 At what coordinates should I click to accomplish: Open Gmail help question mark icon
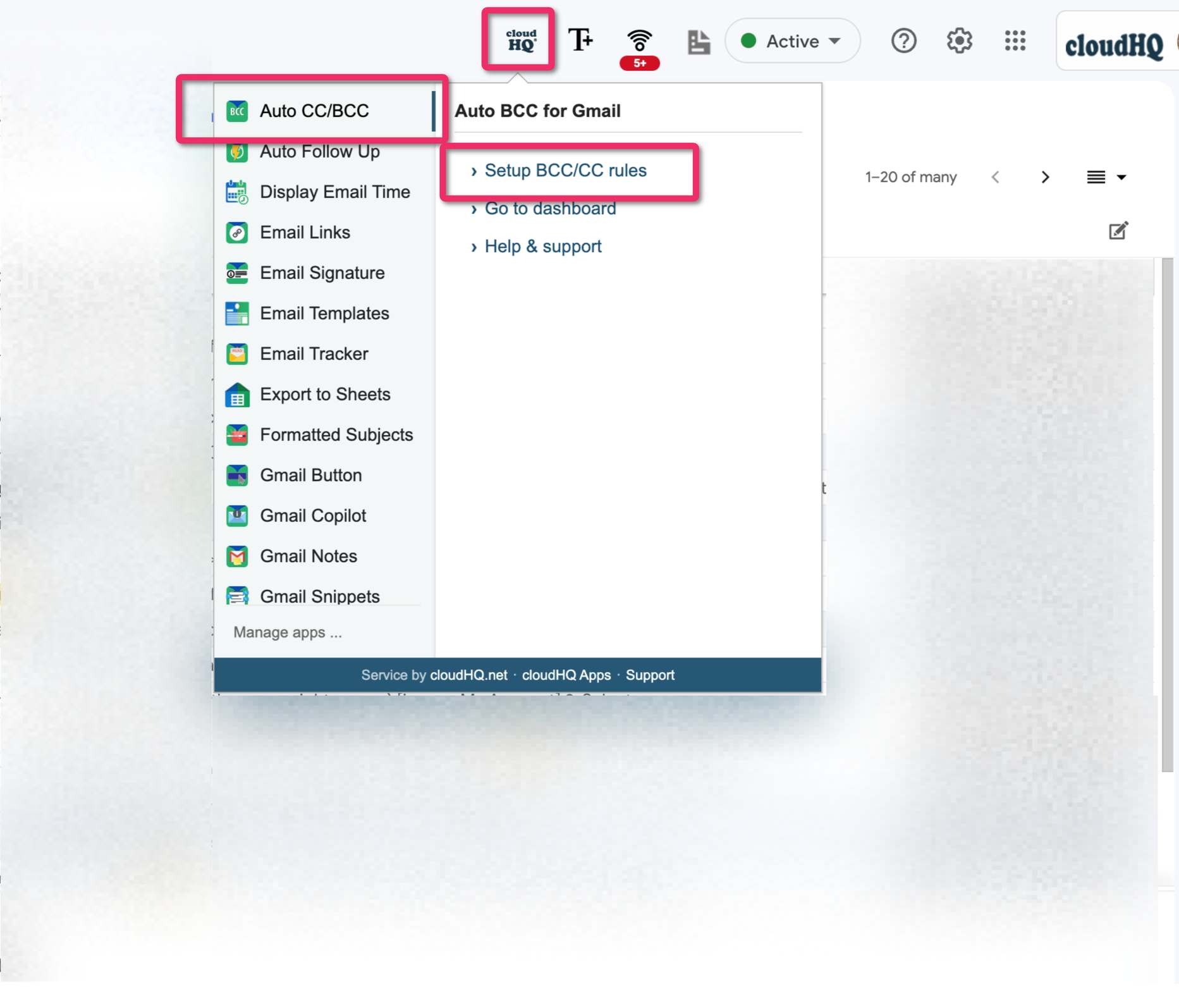click(903, 41)
